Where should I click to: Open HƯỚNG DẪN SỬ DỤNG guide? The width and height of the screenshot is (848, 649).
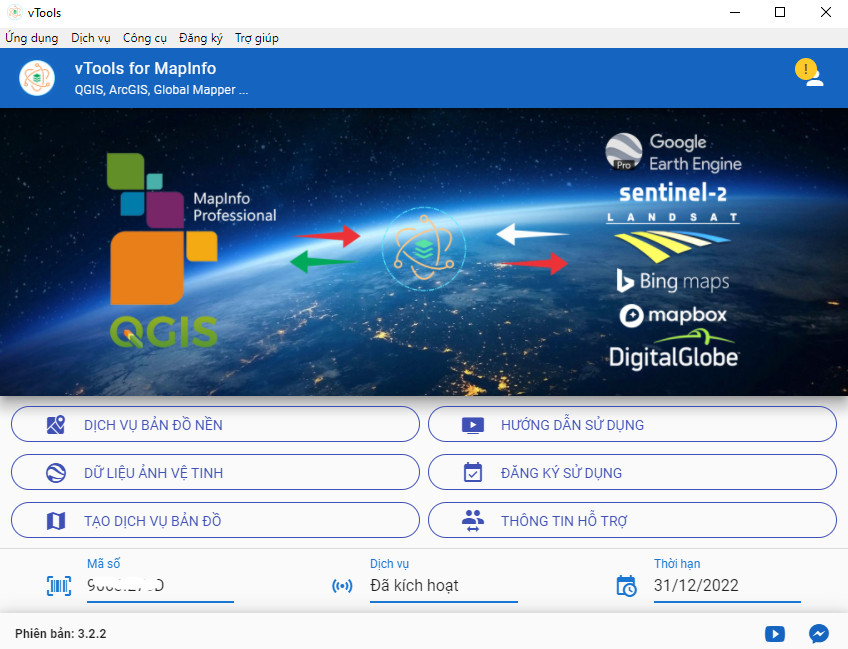click(x=632, y=425)
